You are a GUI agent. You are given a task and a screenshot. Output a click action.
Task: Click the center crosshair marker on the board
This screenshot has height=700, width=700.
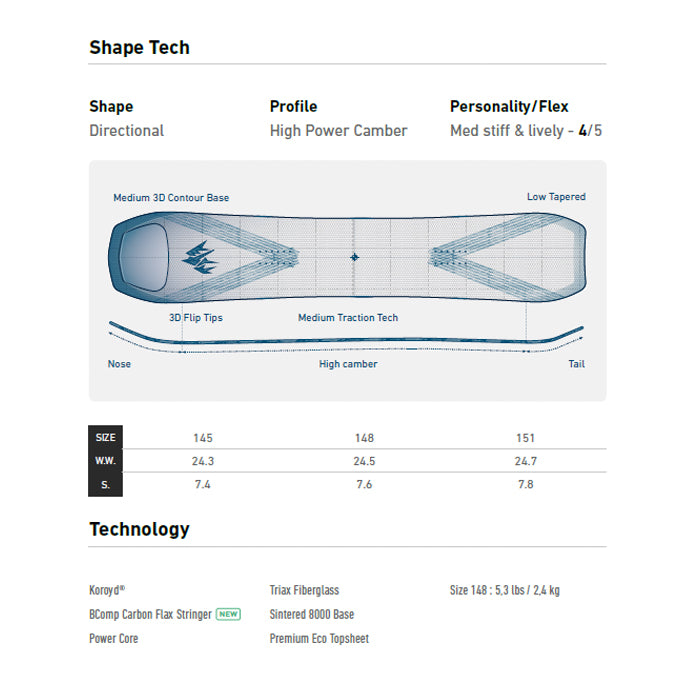coord(354,257)
